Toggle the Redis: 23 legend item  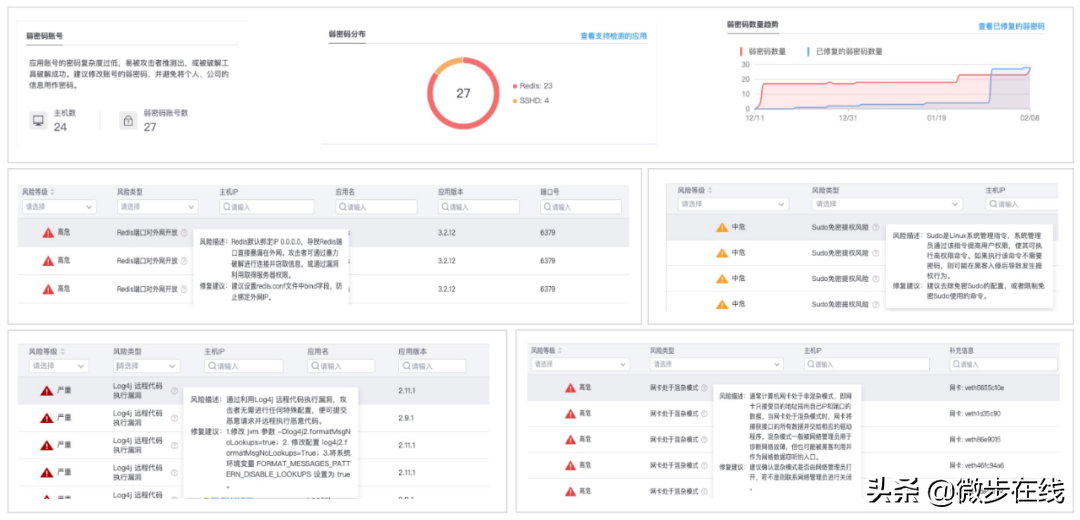pyautogui.click(x=535, y=86)
